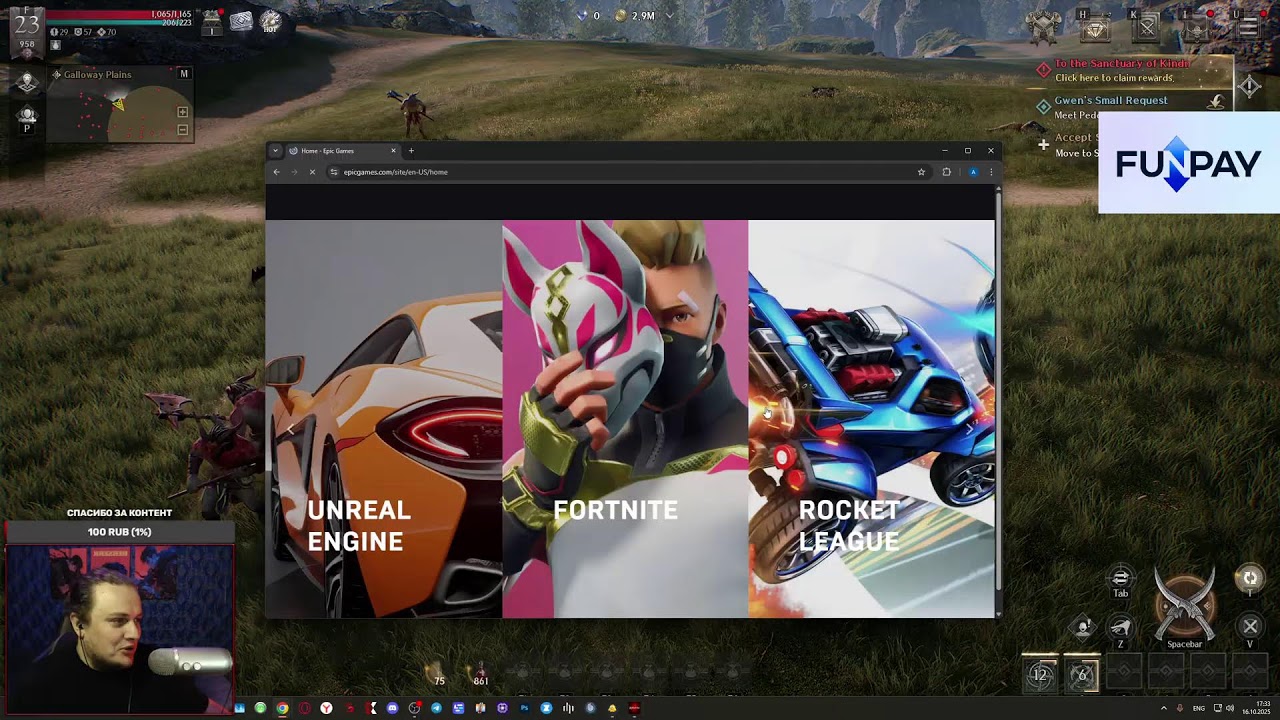
Task: Zoom in the minimap
Action: coord(182,112)
